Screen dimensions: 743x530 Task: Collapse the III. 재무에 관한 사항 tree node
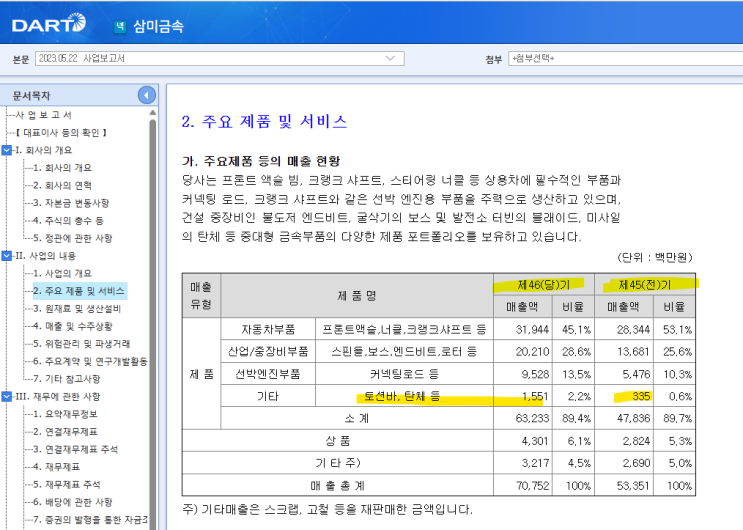(7, 396)
